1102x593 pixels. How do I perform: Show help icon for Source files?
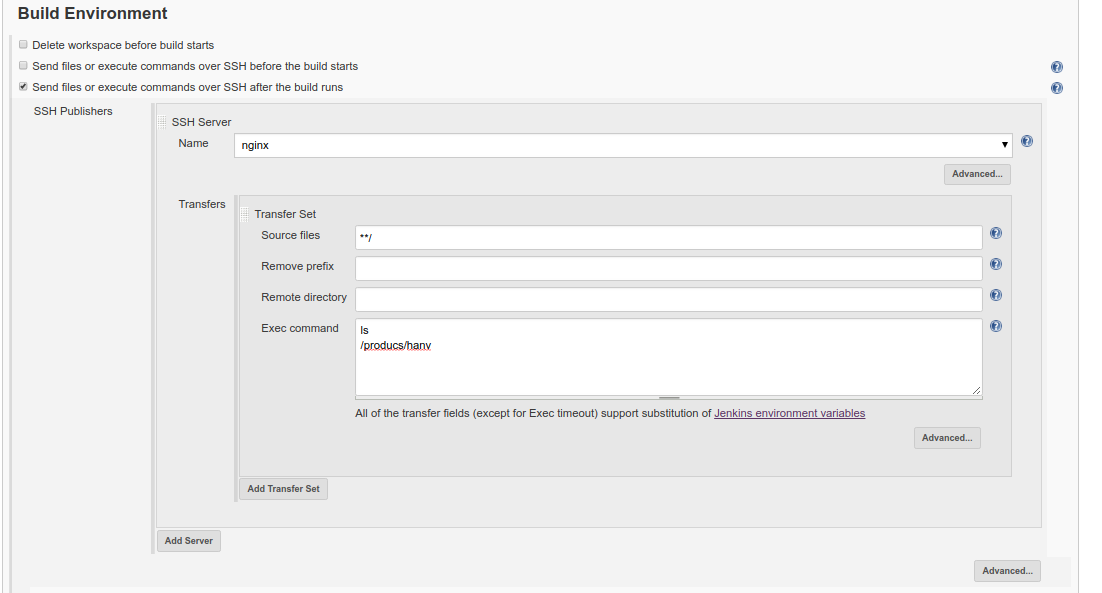pos(996,234)
